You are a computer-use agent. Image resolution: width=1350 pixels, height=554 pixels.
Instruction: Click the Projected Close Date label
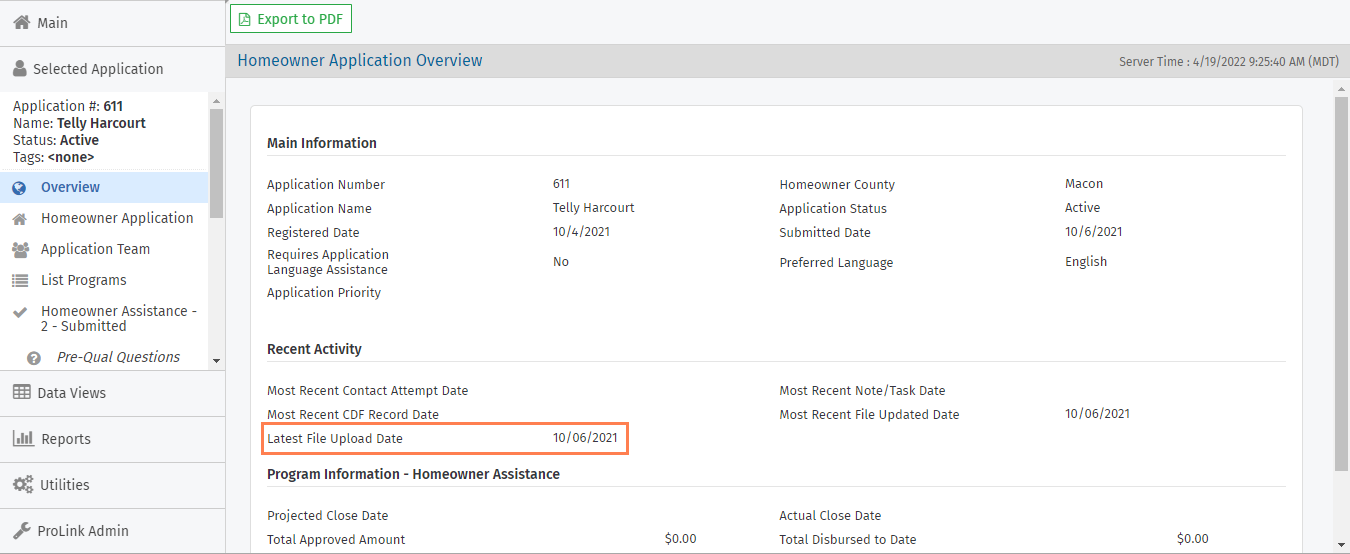327,516
